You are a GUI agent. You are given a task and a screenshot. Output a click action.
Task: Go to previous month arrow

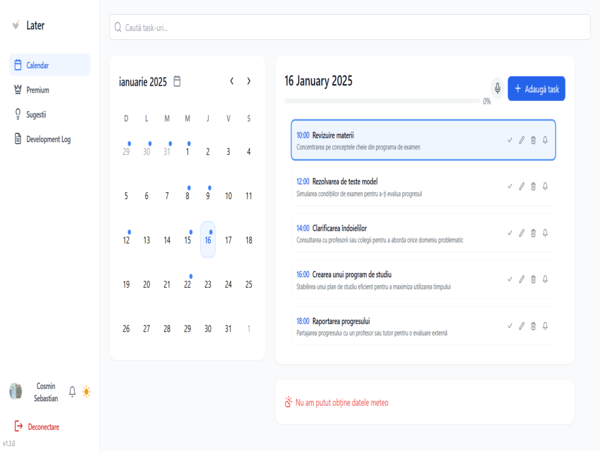coord(232,81)
